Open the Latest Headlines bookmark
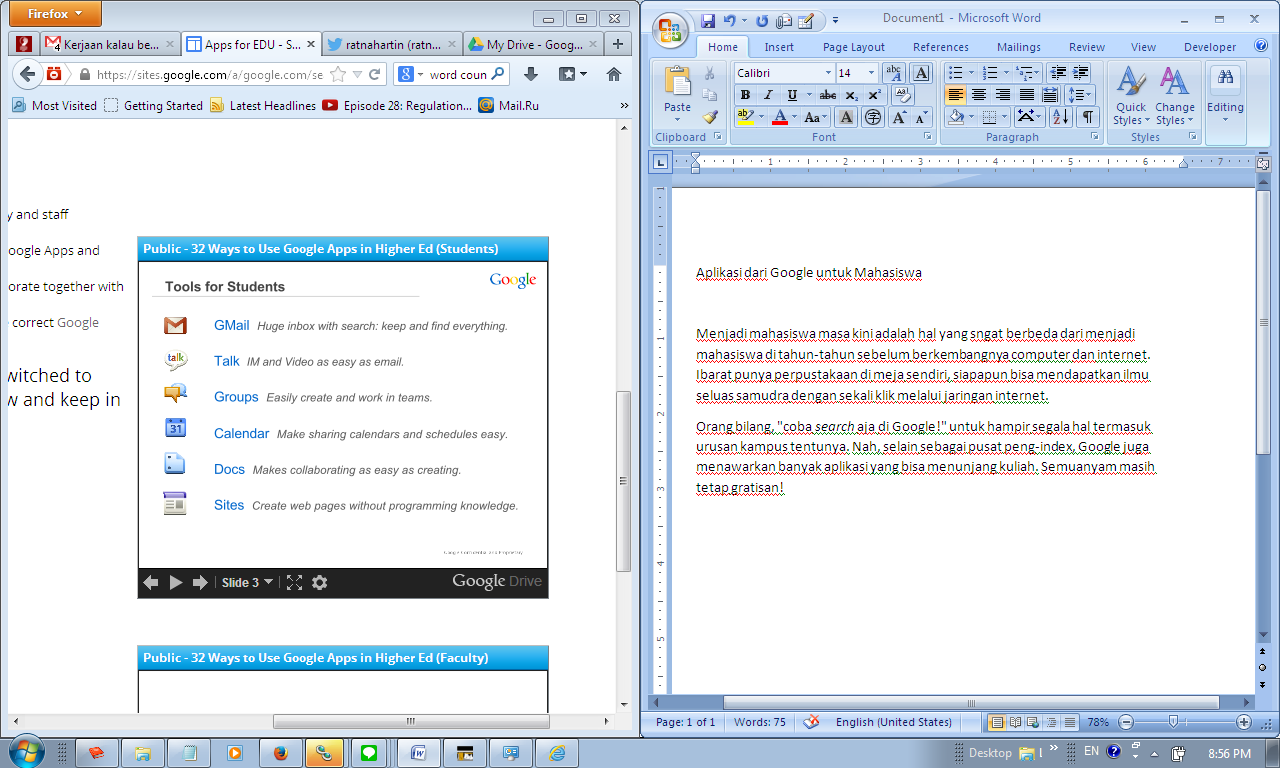This screenshot has width=1280, height=768. [x=263, y=105]
